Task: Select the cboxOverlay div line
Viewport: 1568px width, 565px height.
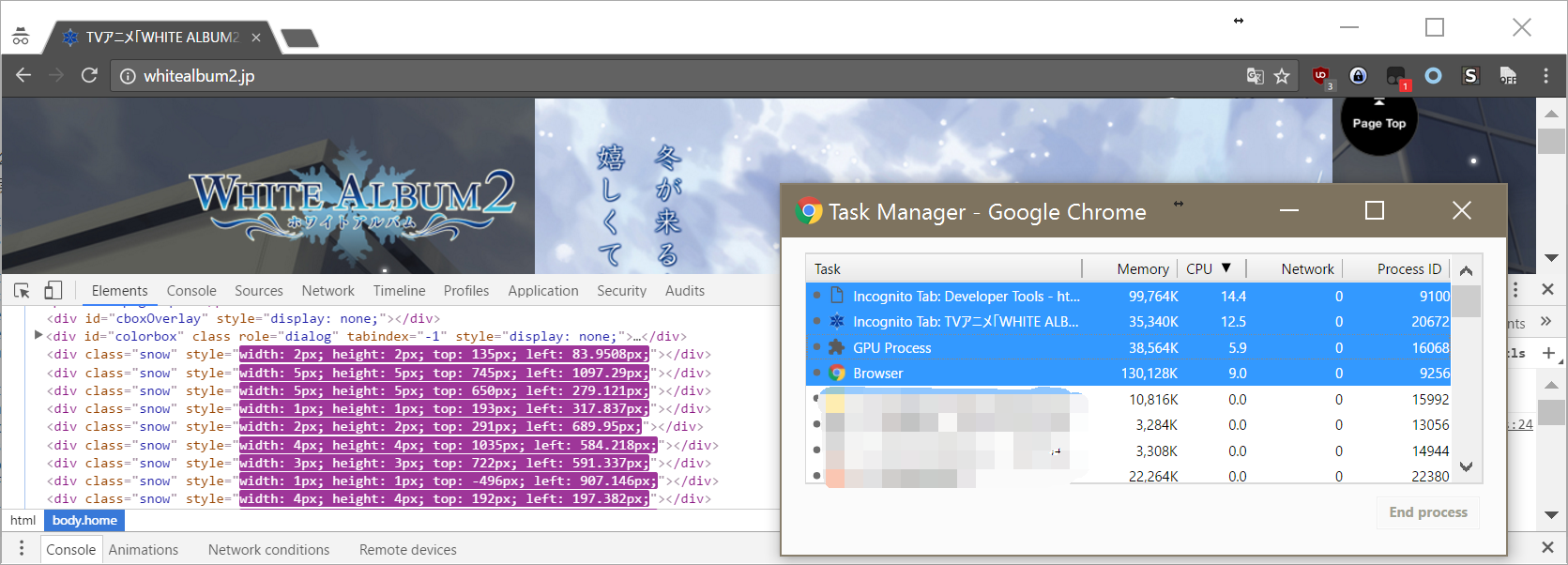Action: tap(243, 318)
